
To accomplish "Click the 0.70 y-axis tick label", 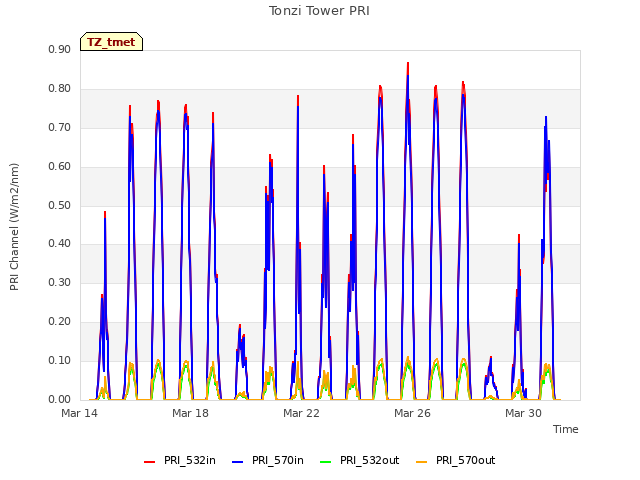I will [x=60, y=128].
